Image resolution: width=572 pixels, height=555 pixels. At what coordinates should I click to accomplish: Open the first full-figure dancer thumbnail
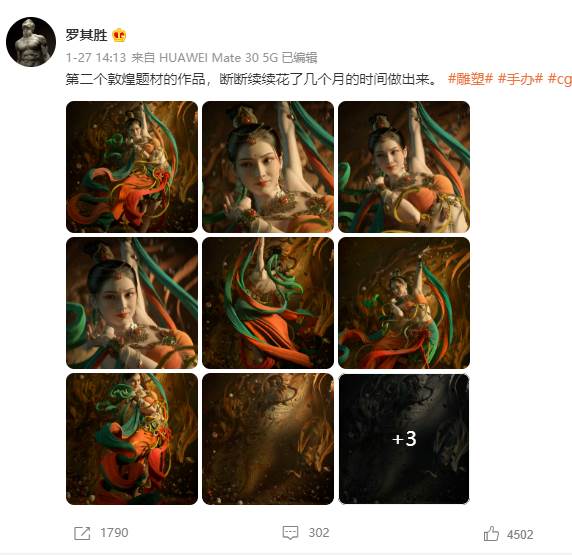coord(132,167)
